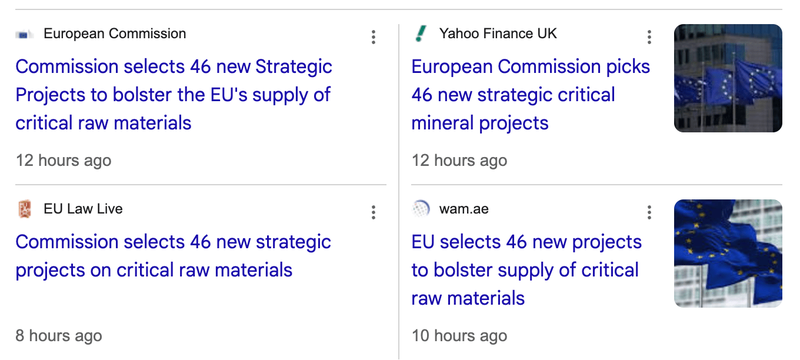Open 'EU selects 46 new projects' headline
The image size is (800, 360).
click(x=527, y=270)
